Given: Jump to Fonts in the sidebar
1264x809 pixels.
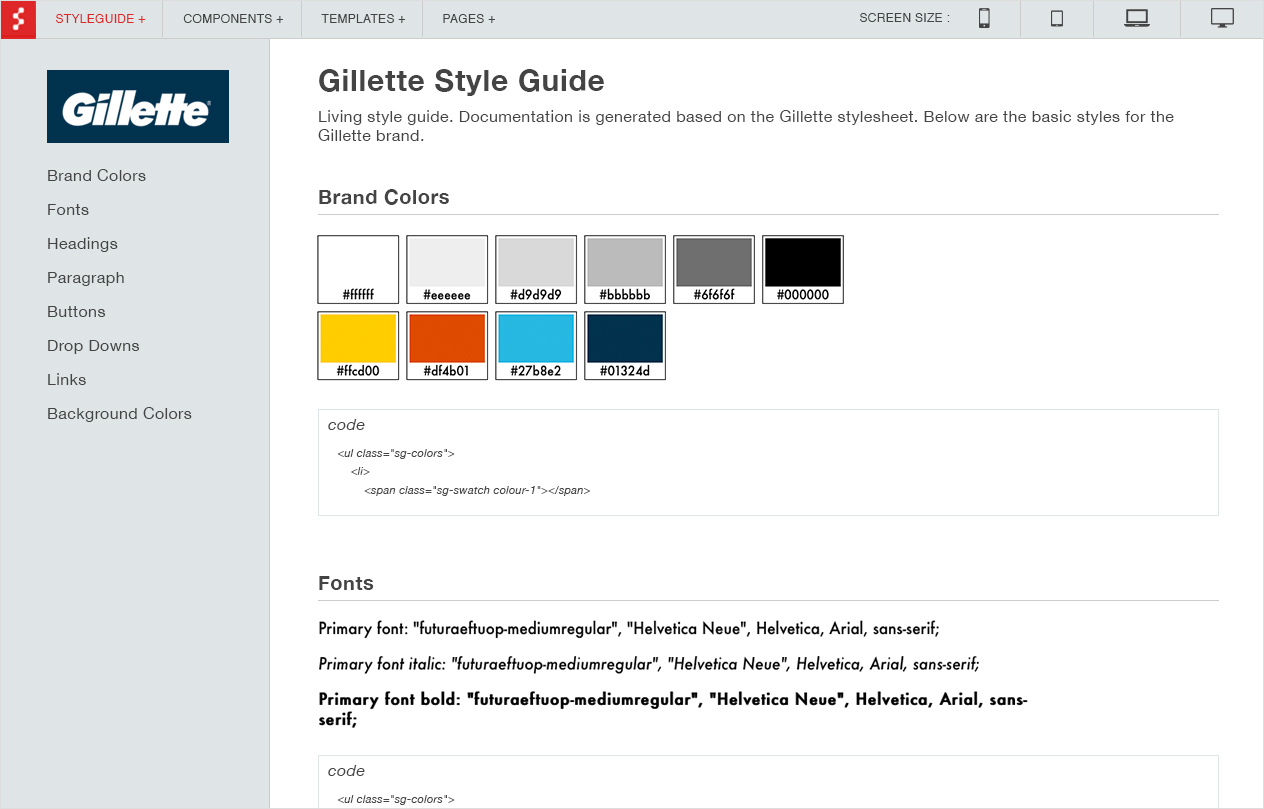Looking at the screenshot, I should [x=68, y=210].
